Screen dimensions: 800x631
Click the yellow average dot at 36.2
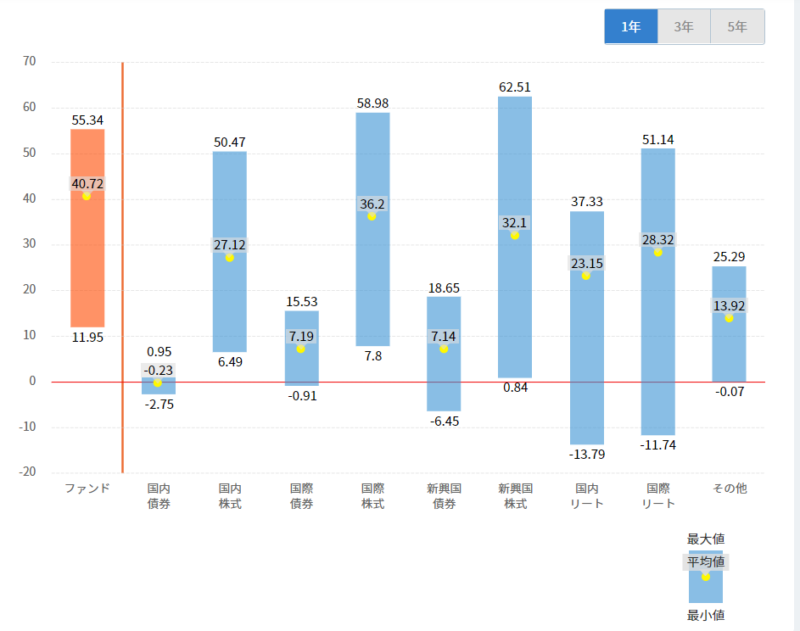coord(372,216)
